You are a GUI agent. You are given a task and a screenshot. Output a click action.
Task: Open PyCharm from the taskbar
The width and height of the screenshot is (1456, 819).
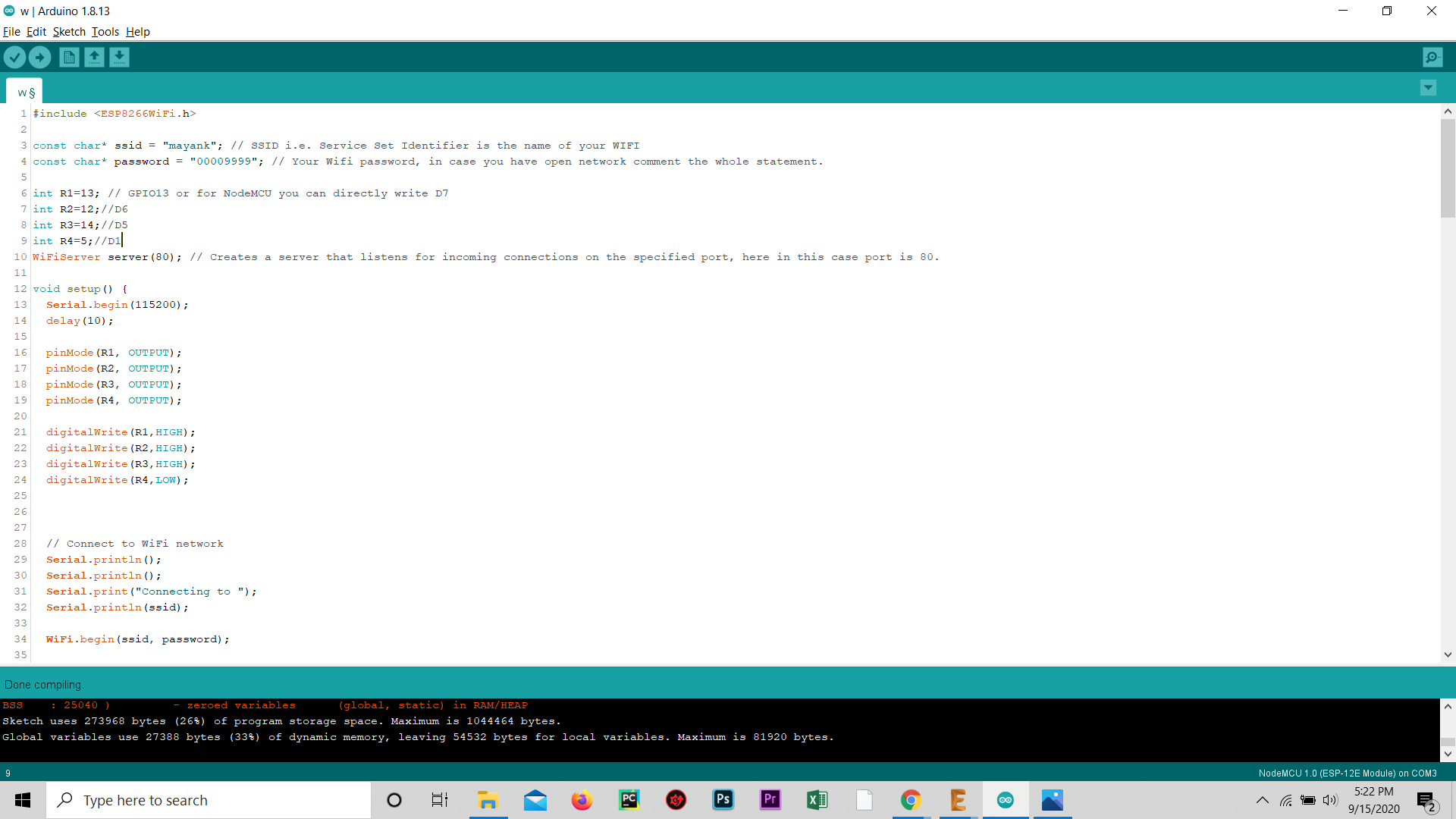pyautogui.click(x=629, y=800)
